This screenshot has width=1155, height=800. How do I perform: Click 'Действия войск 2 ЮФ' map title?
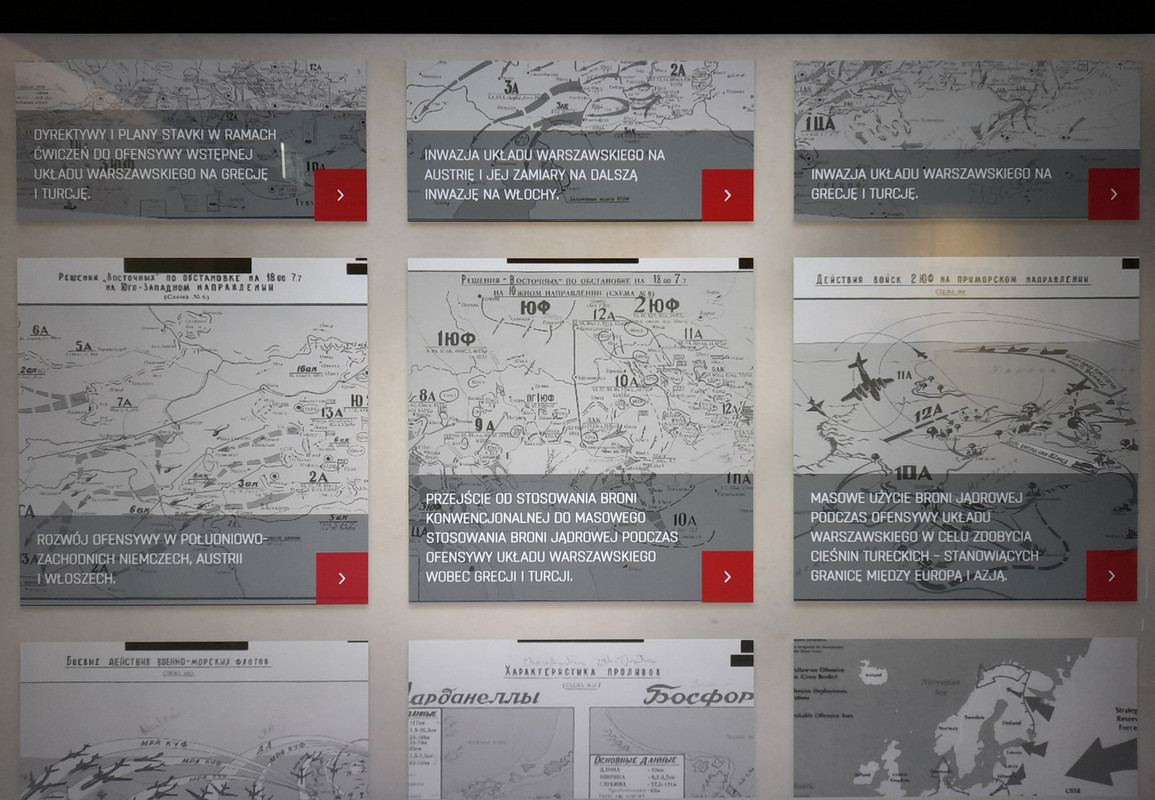tap(952, 279)
